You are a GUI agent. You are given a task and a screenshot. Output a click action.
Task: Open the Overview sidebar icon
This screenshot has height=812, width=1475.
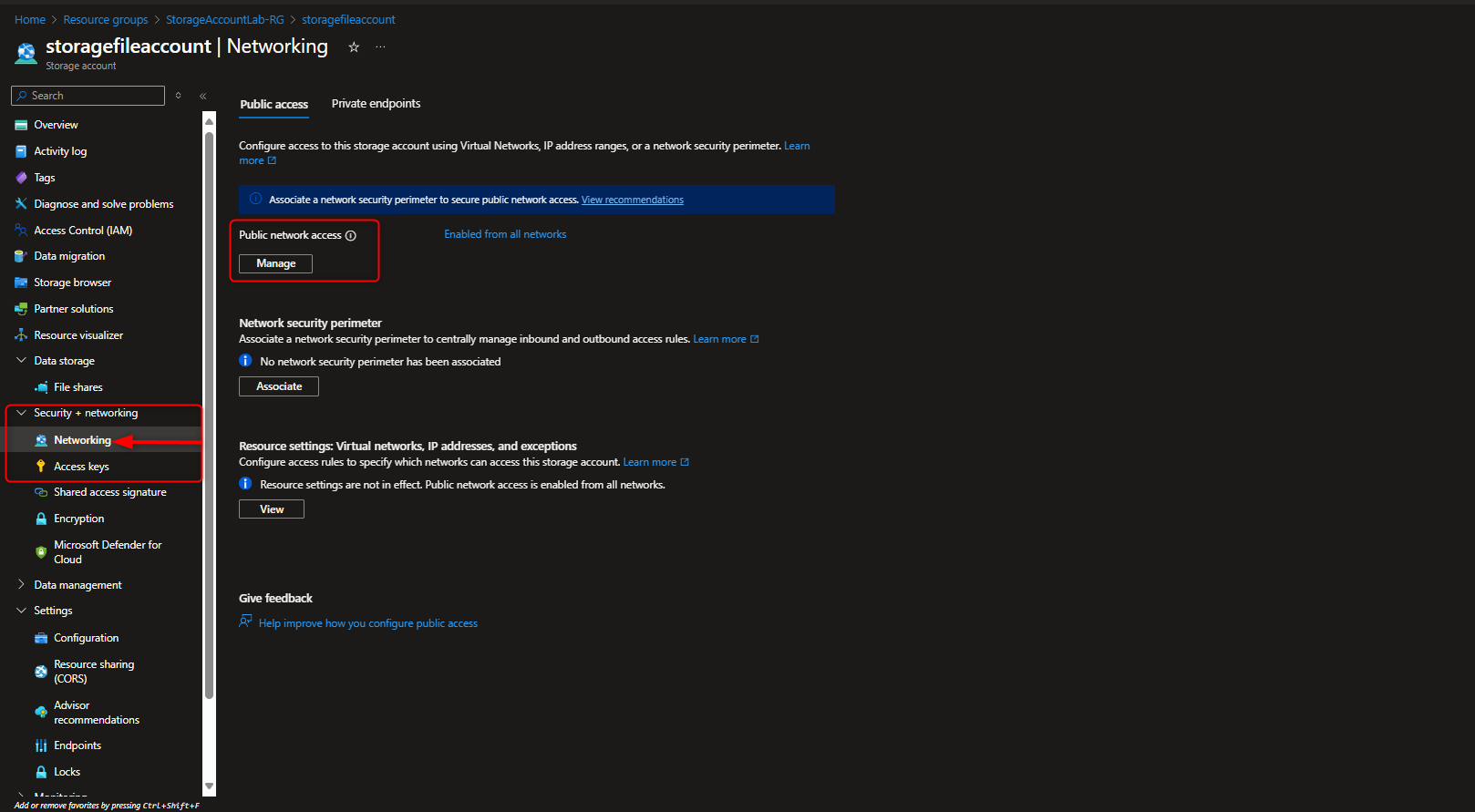(21, 125)
